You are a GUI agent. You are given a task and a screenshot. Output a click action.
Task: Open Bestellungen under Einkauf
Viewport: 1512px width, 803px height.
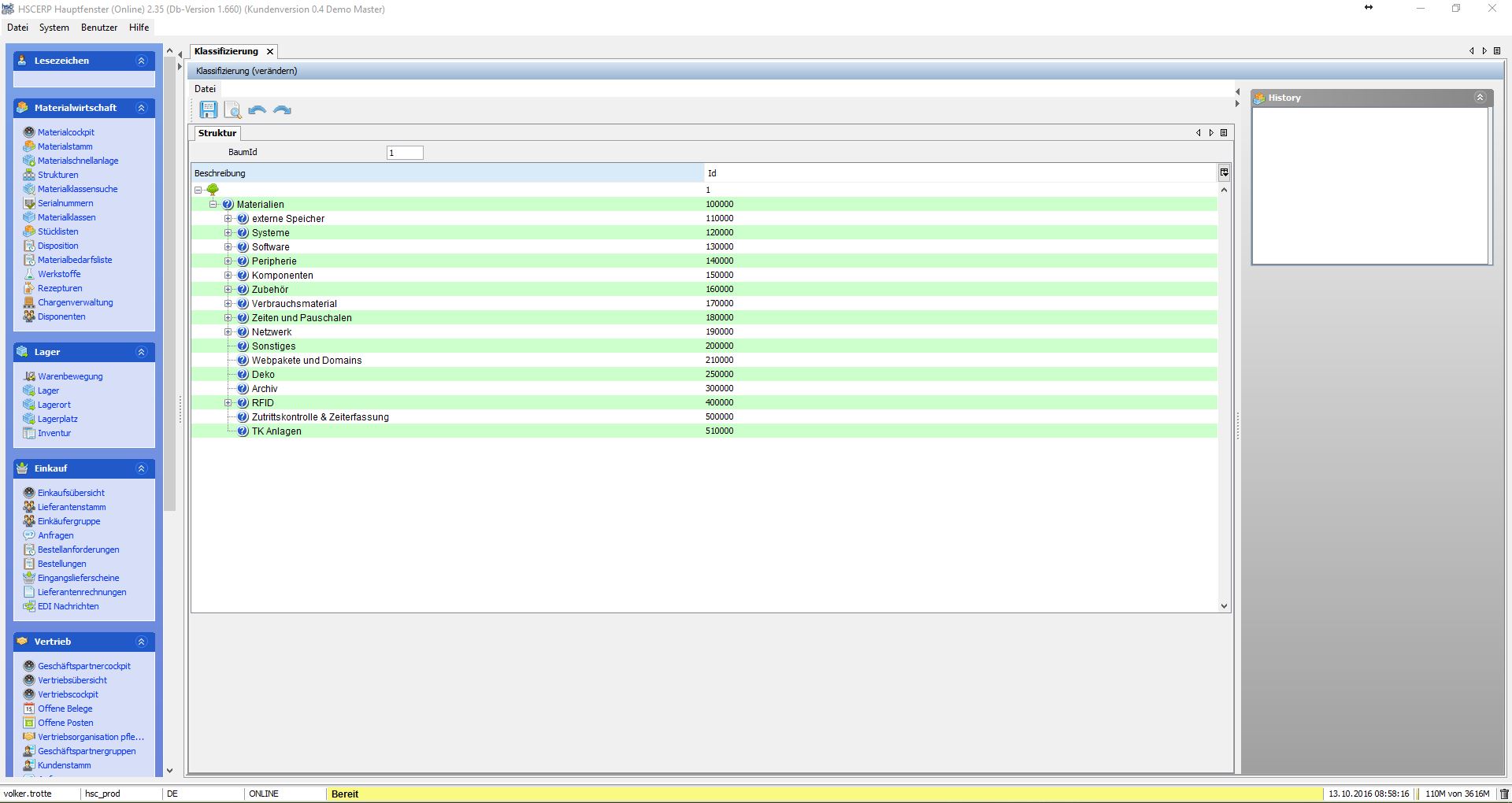pos(61,564)
